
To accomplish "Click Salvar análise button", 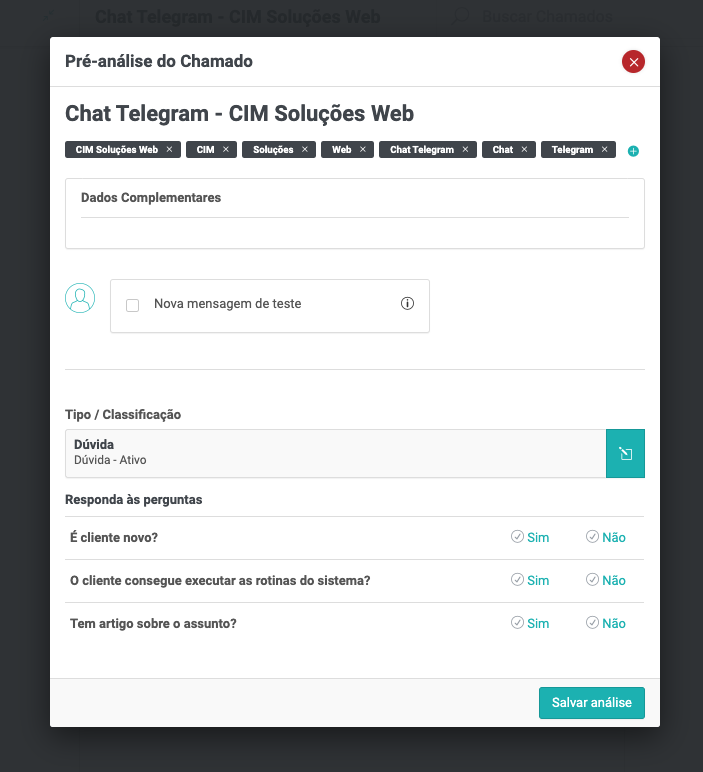I will [x=591, y=703].
